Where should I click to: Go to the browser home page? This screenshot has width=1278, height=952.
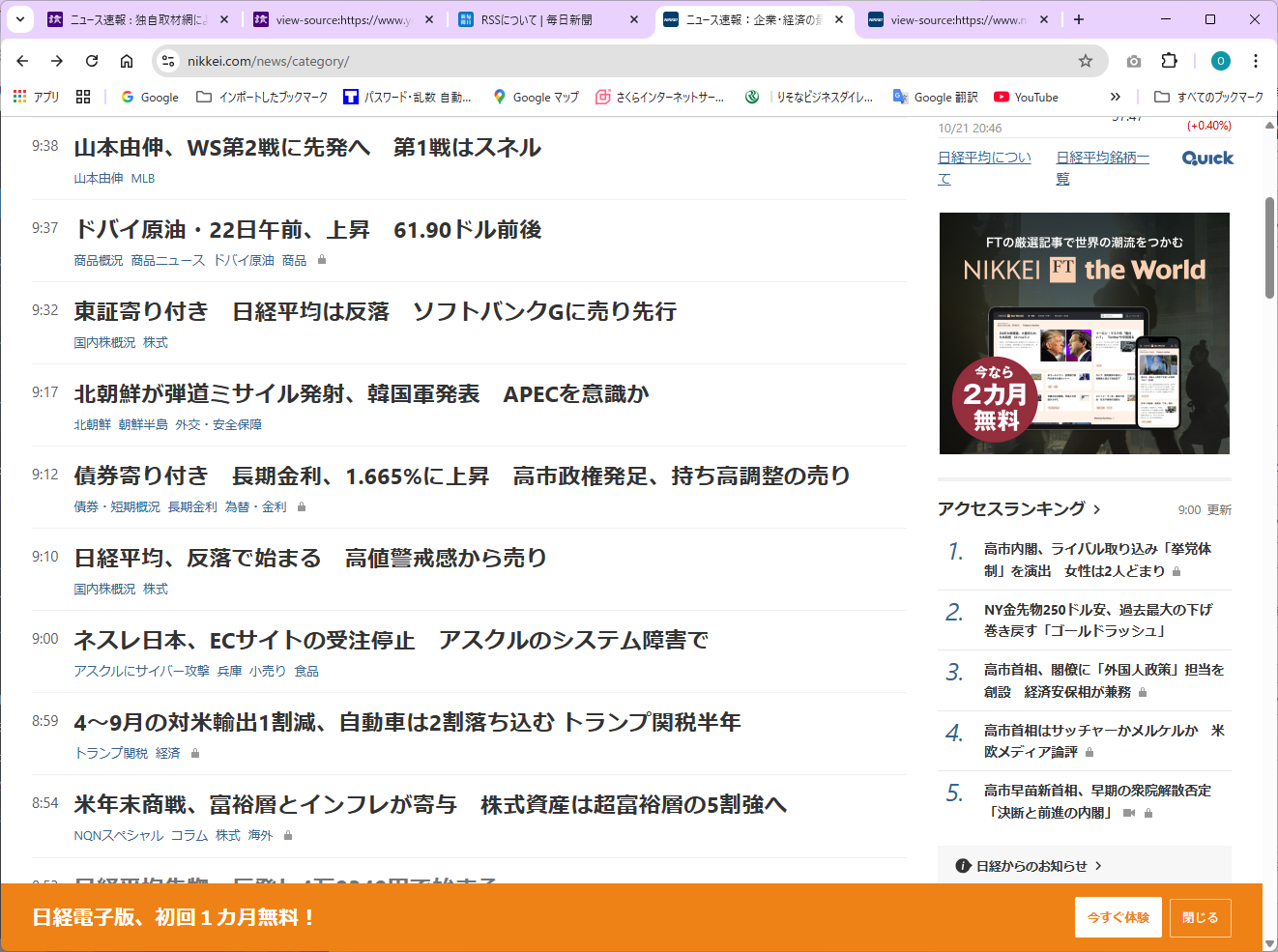click(127, 61)
